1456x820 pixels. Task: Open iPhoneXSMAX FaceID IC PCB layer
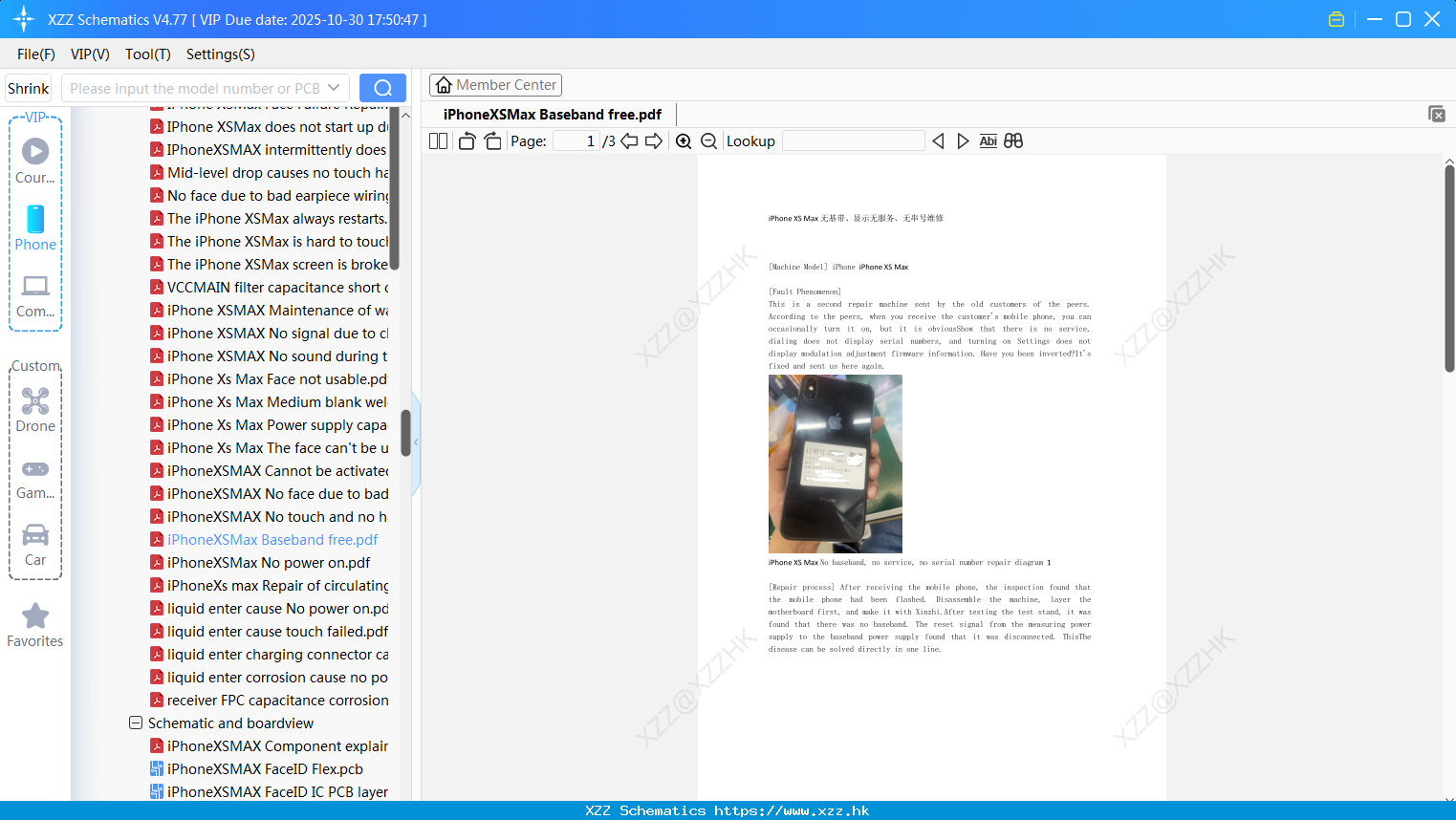[269, 792]
